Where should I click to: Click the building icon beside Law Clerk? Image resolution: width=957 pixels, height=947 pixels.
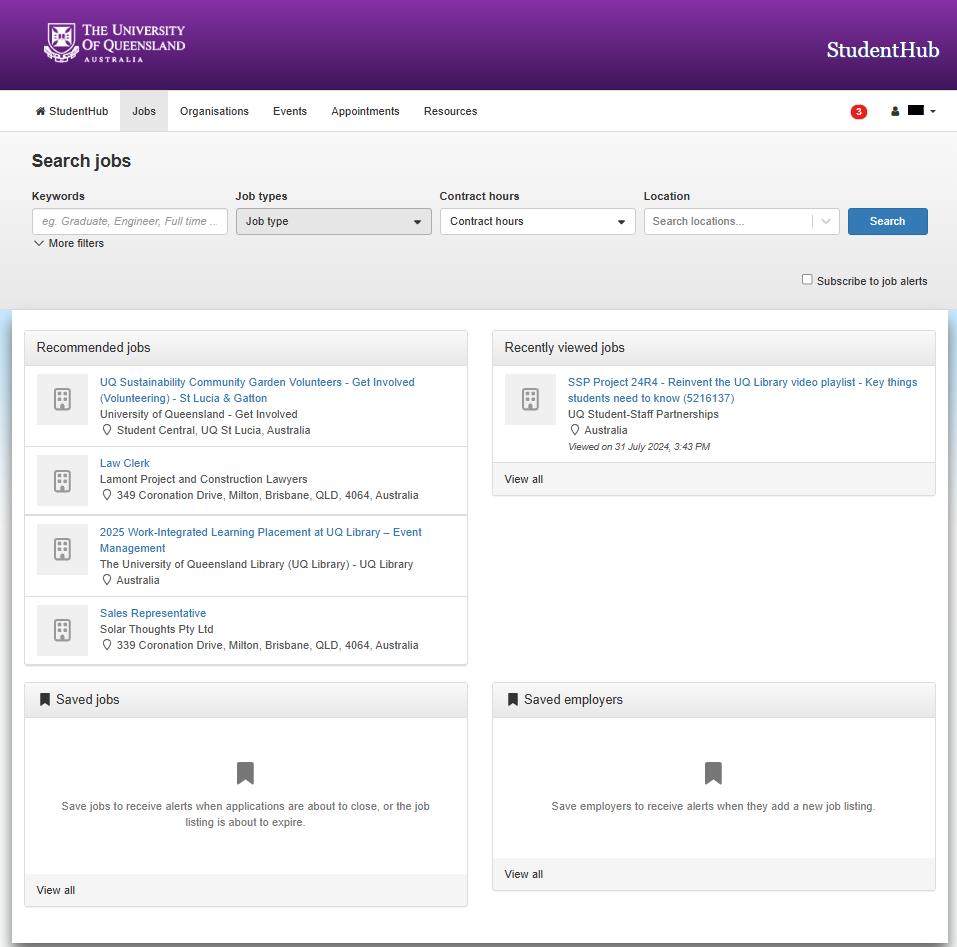click(62, 481)
